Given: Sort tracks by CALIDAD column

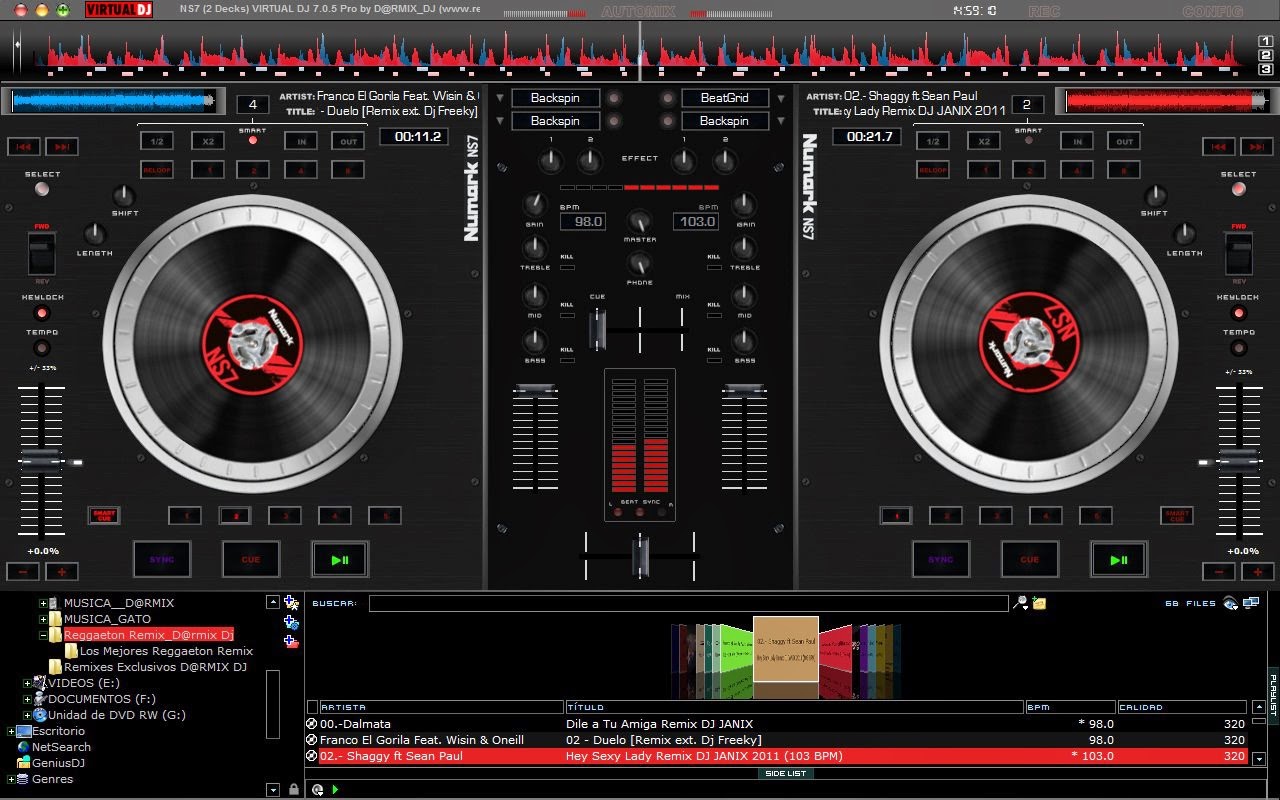Looking at the screenshot, I should (1183, 707).
